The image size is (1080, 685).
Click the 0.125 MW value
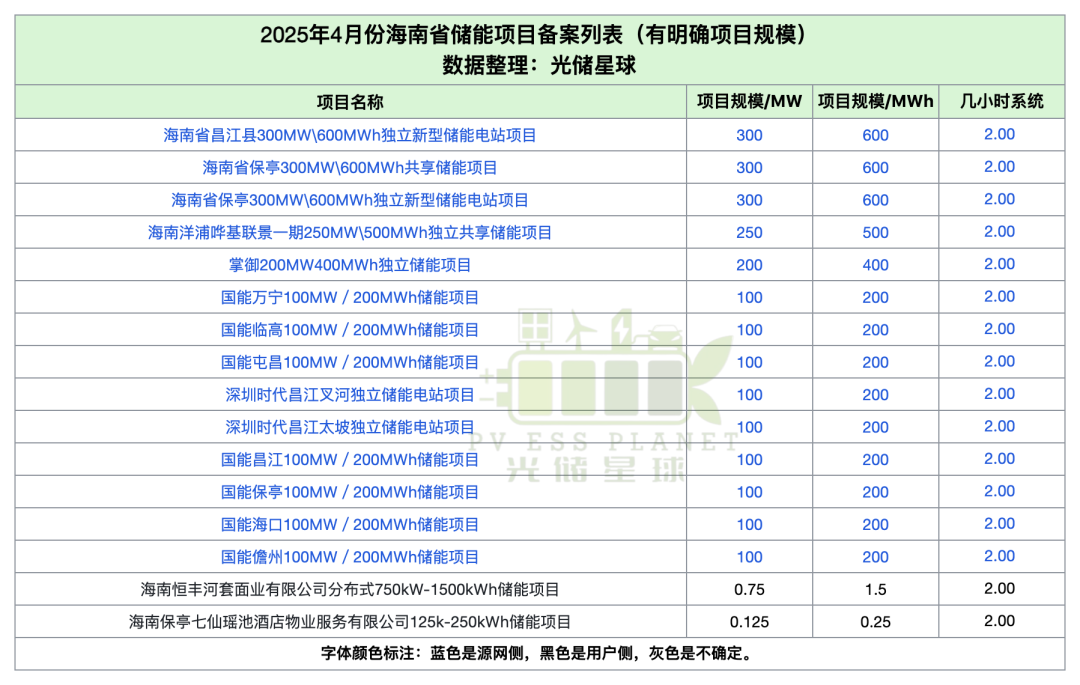coord(749,622)
